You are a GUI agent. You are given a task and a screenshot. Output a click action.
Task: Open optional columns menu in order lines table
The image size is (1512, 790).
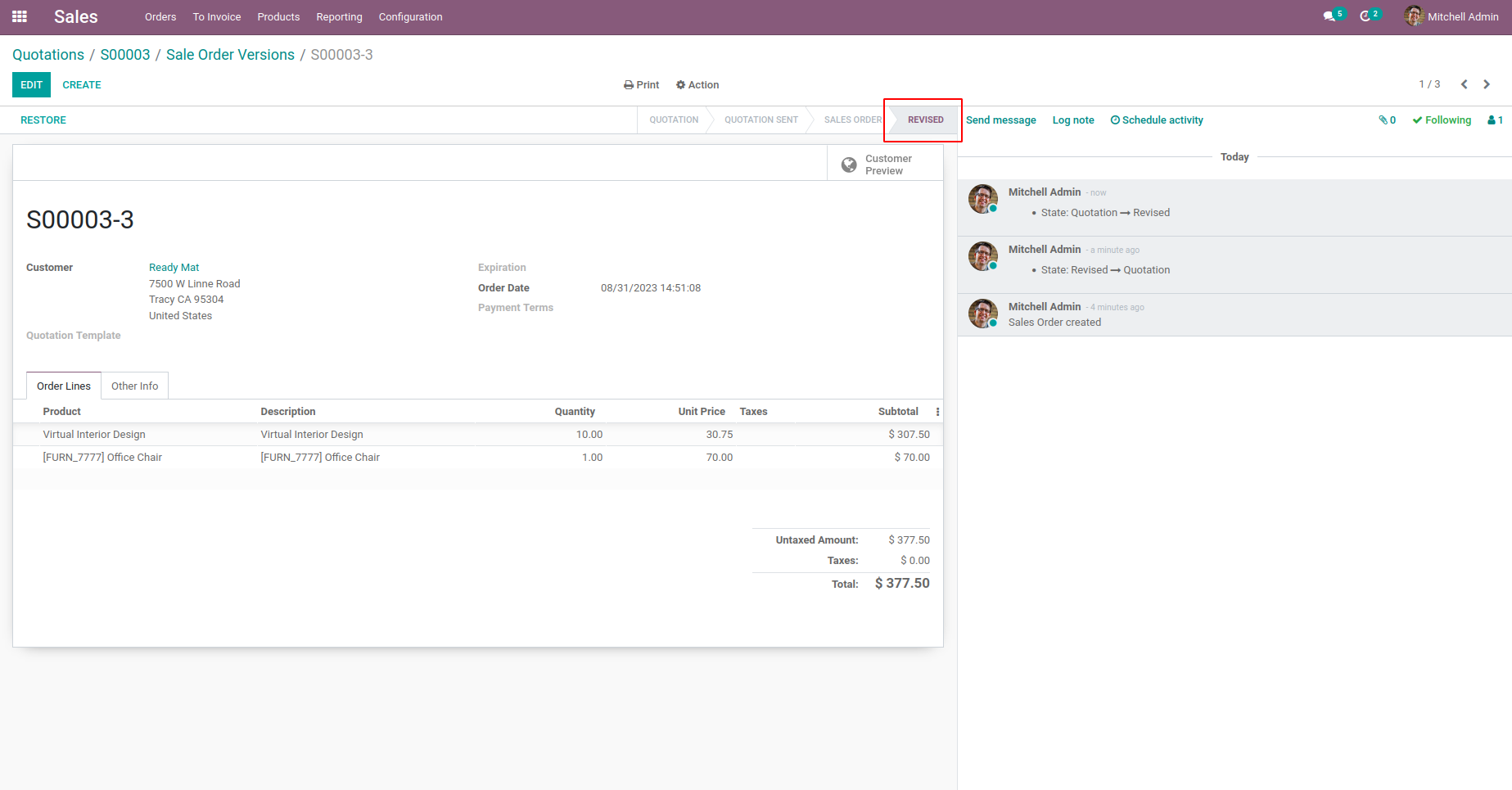[x=937, y=412]
